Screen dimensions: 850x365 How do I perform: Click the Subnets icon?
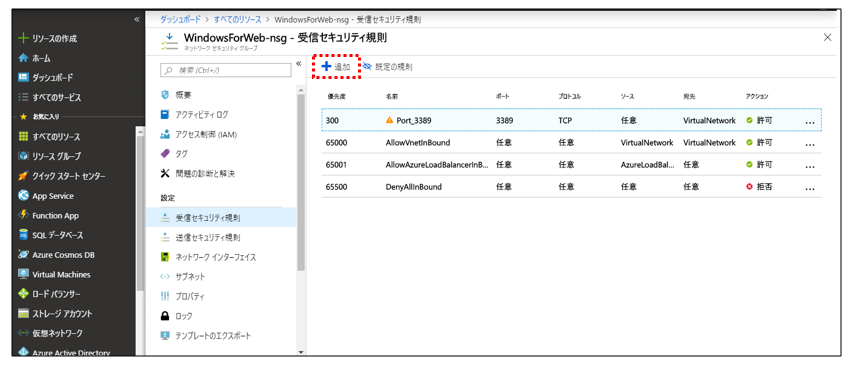(x=165, y=277)
